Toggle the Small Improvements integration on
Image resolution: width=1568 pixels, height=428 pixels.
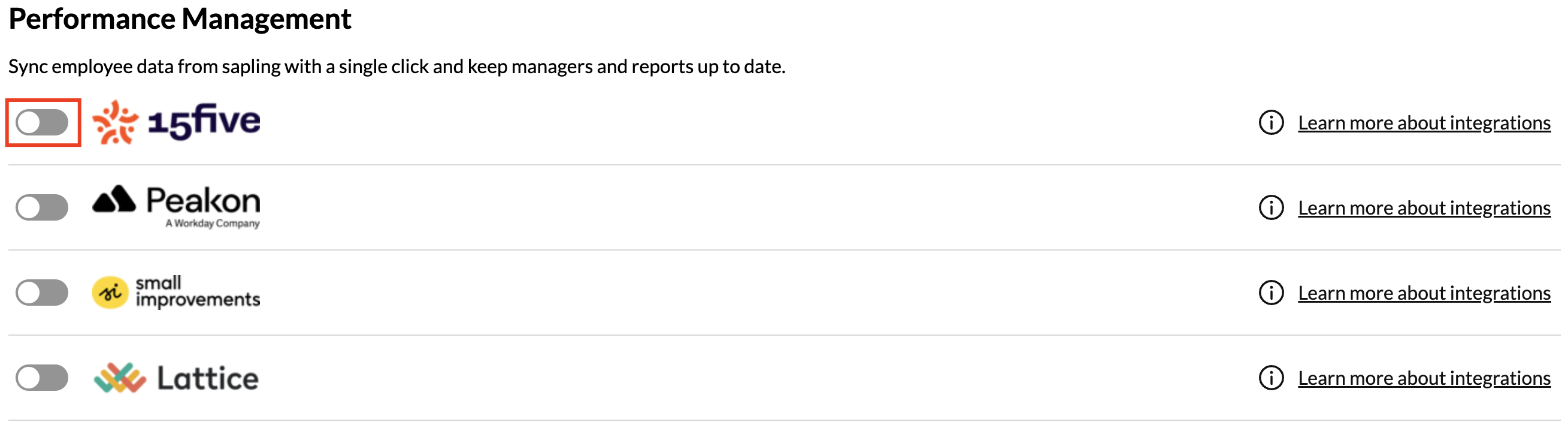click(42, 293)
